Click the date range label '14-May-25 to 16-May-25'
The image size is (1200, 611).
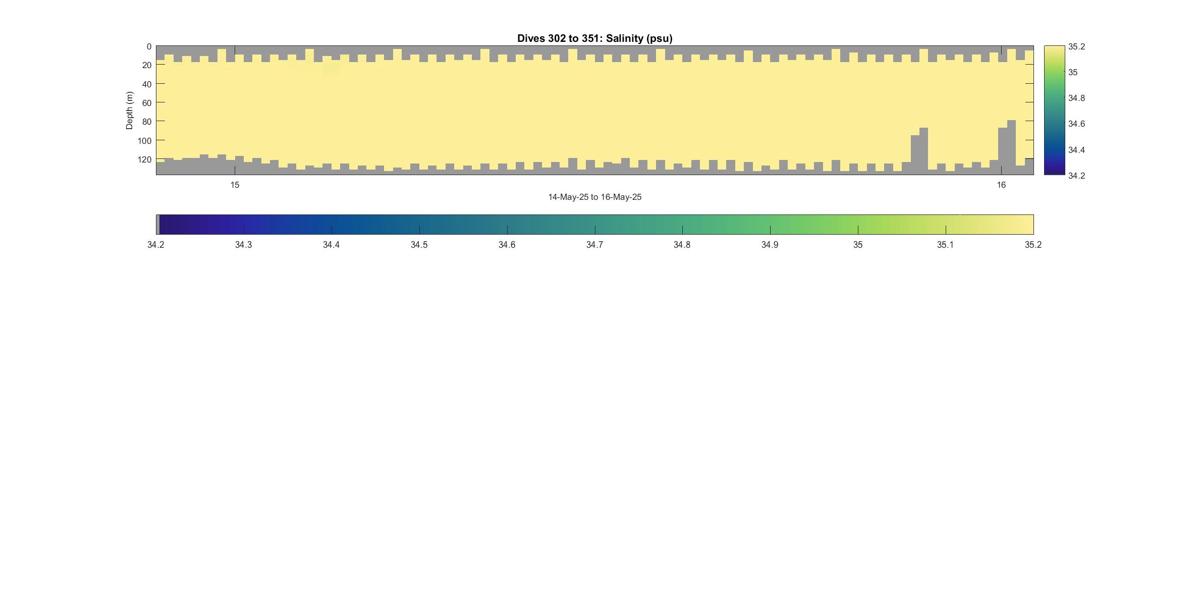click(x=594, y=197)
